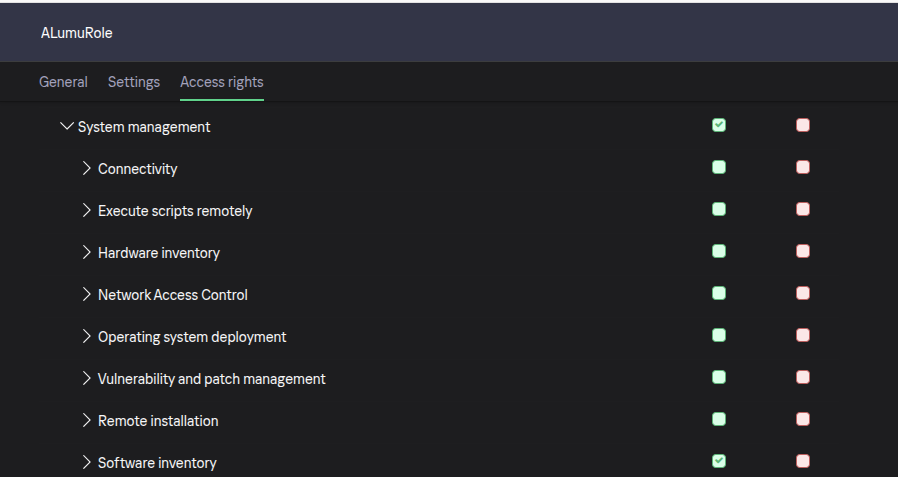898x477 pixels.
Task: Open the General tab
Action: click(x=63, y=82)
